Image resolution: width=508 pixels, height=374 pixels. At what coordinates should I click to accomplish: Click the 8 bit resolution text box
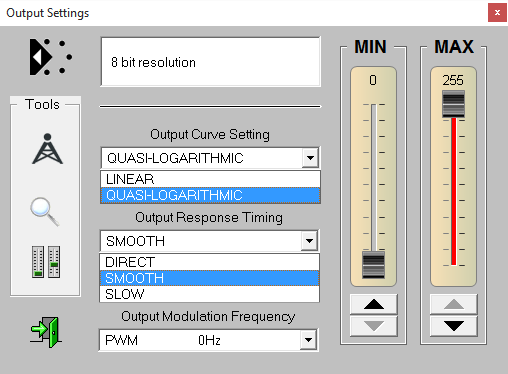(211, 62)
